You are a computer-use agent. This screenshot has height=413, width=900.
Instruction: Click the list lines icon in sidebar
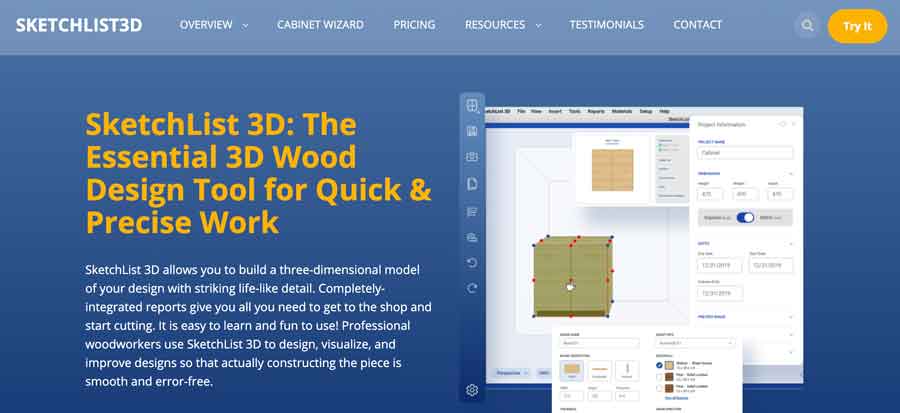[472, 212]
